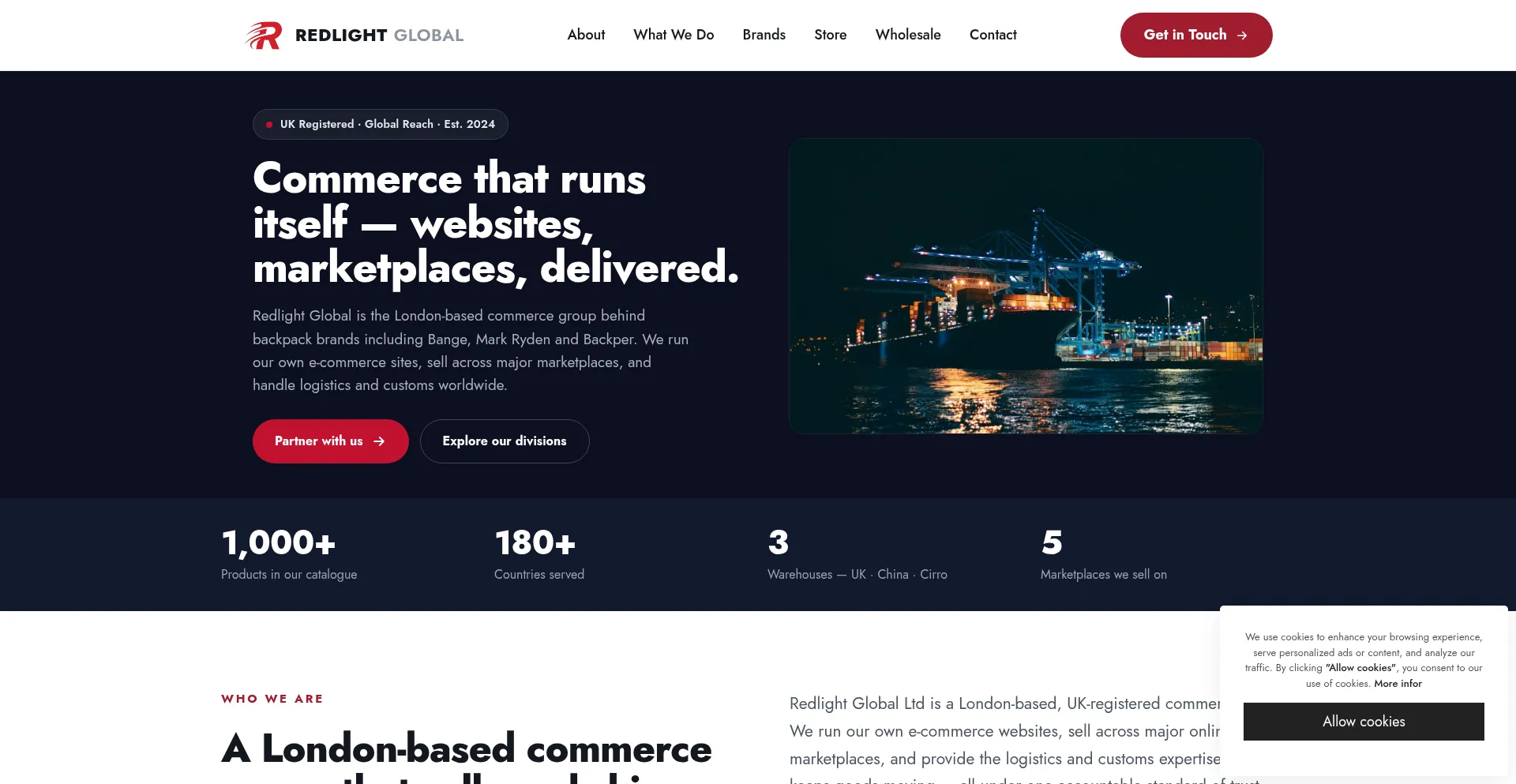Click the Products in our catalogue label

click(289, 575)
